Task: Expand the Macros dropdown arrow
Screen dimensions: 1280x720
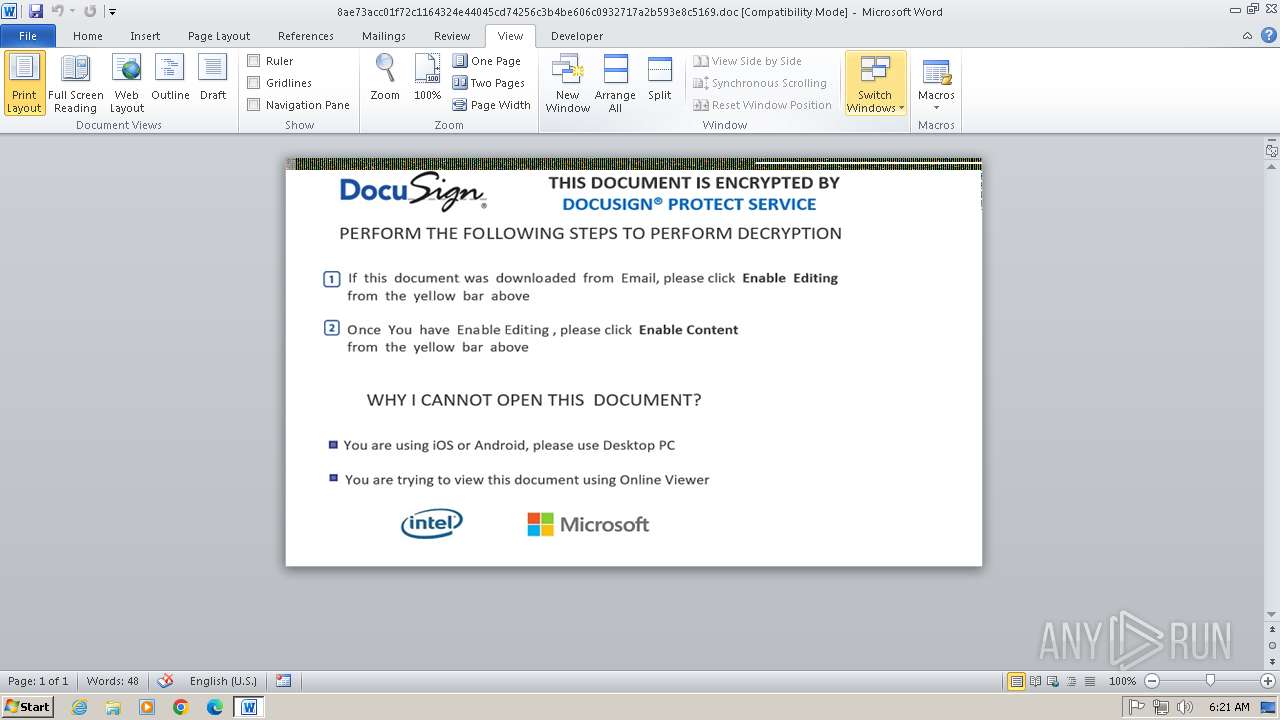Action: point(936,108)
